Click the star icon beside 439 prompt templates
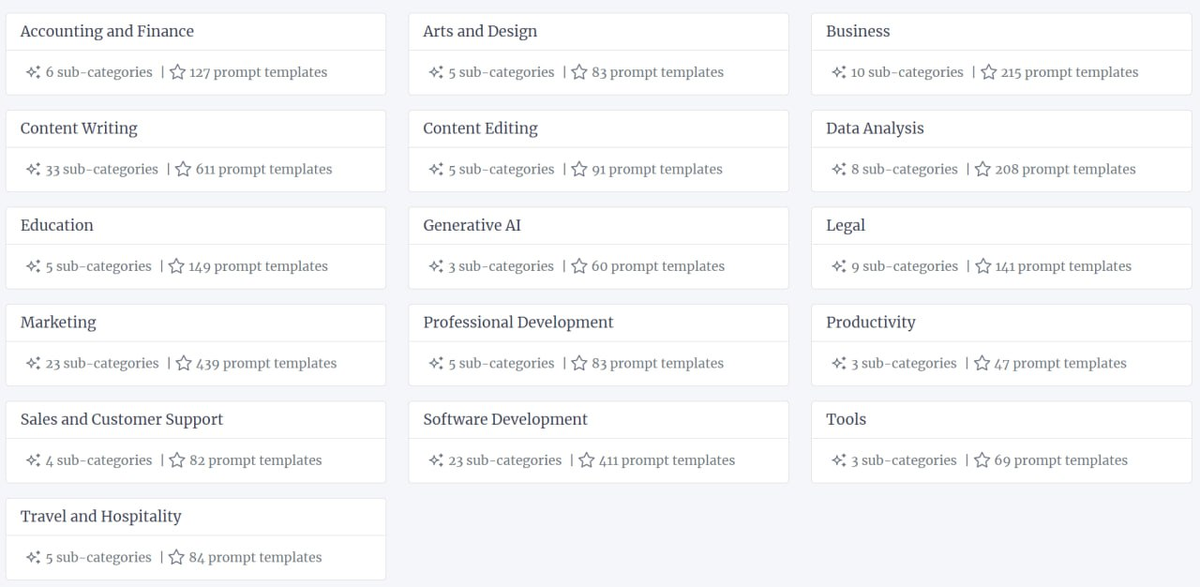Image resolution: width=1200 pixels, height=587 pixels. pos(184,363)
